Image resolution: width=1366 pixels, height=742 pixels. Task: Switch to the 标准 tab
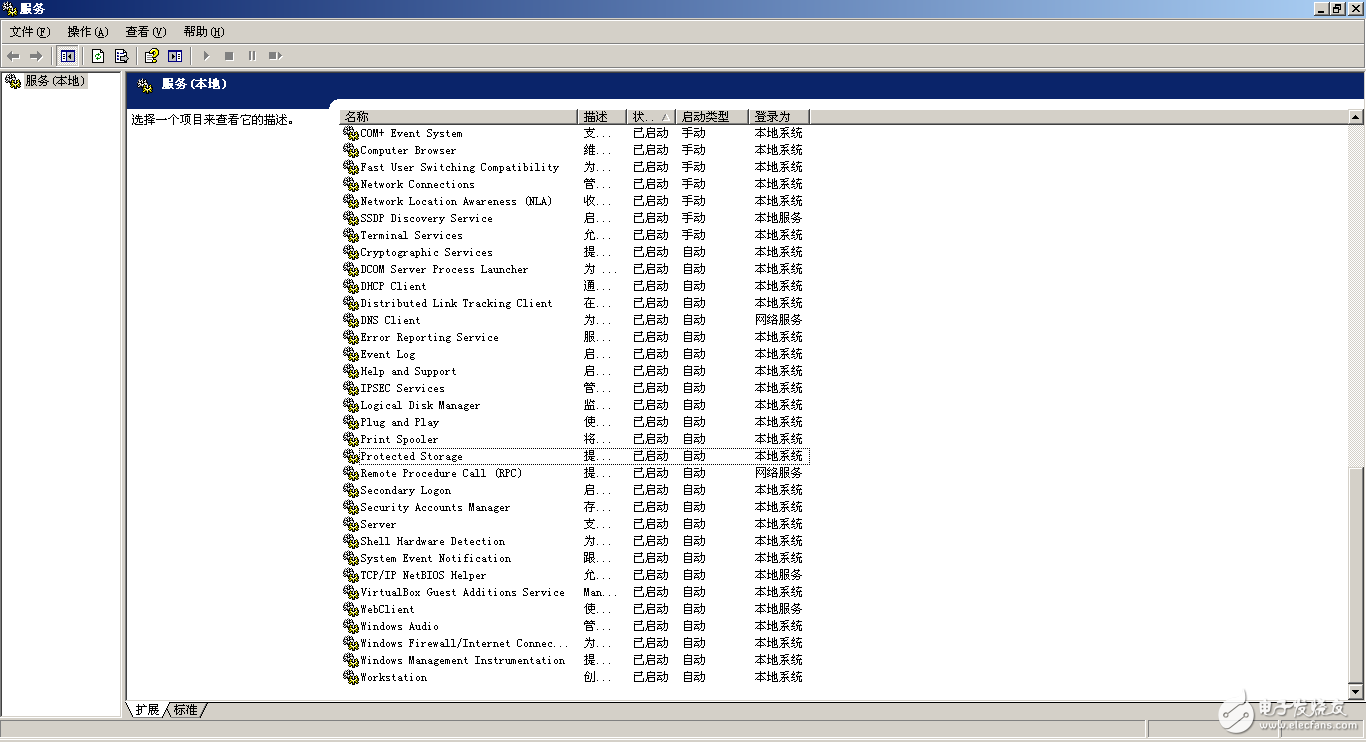click(x=186, y=709)
